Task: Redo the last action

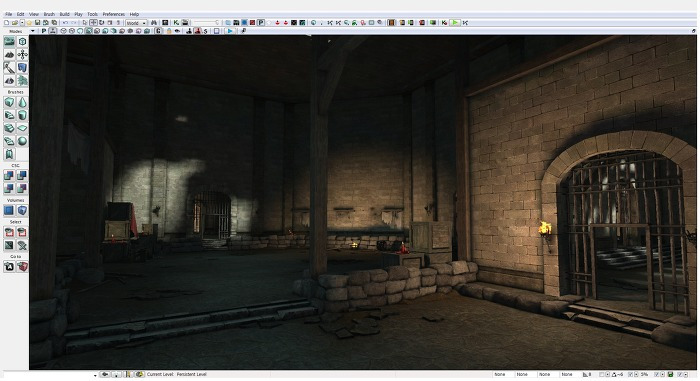Action: pos(74,23)
